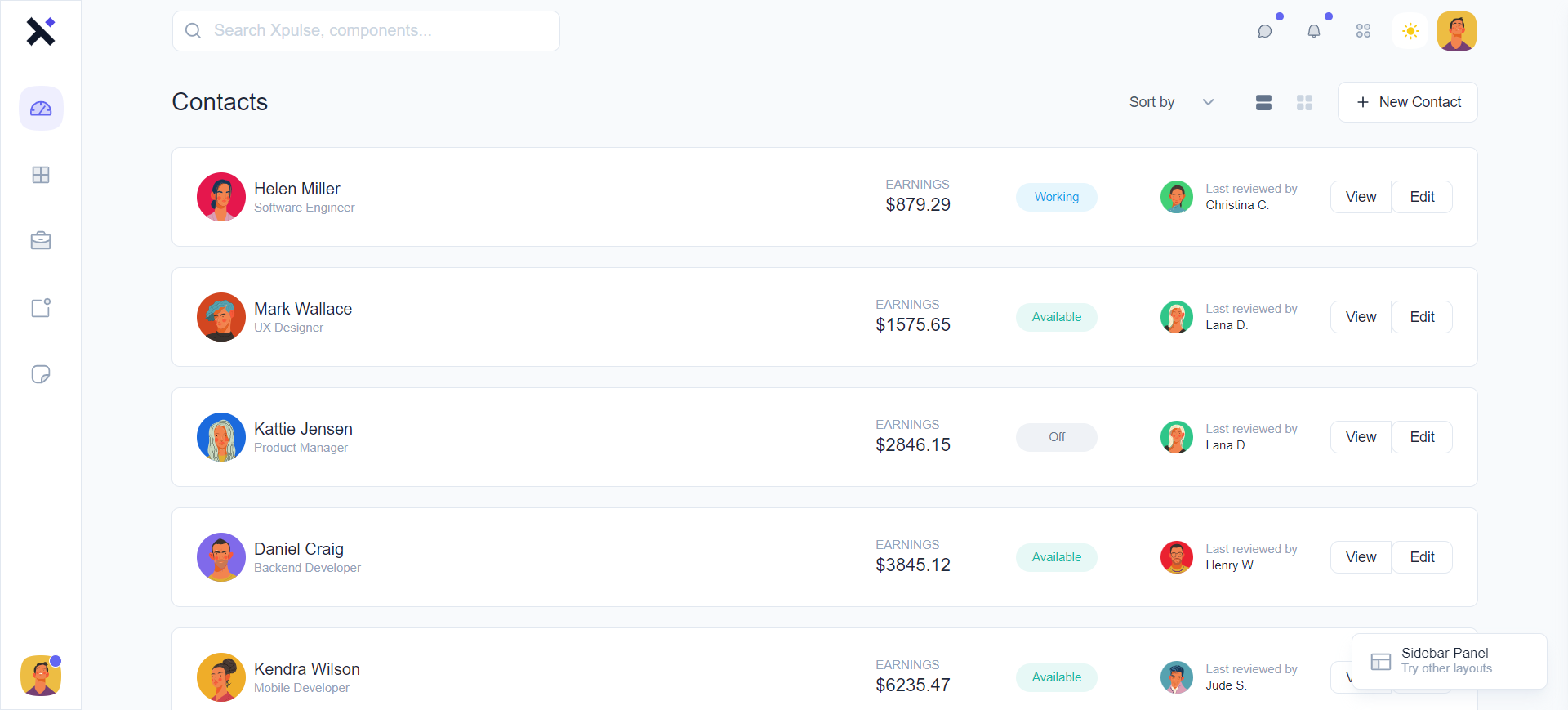The image size is (1568, 710).
Task: Open the notifications bell icon
Action: pyautogui.click(x=1314, y=31)
